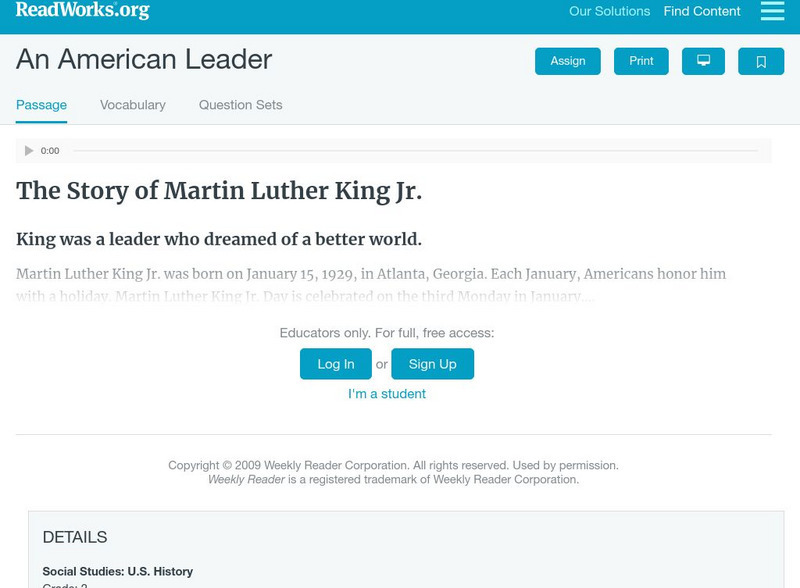Open the hamburger menu icon
The image size is (800, 588).
point(772,11)
